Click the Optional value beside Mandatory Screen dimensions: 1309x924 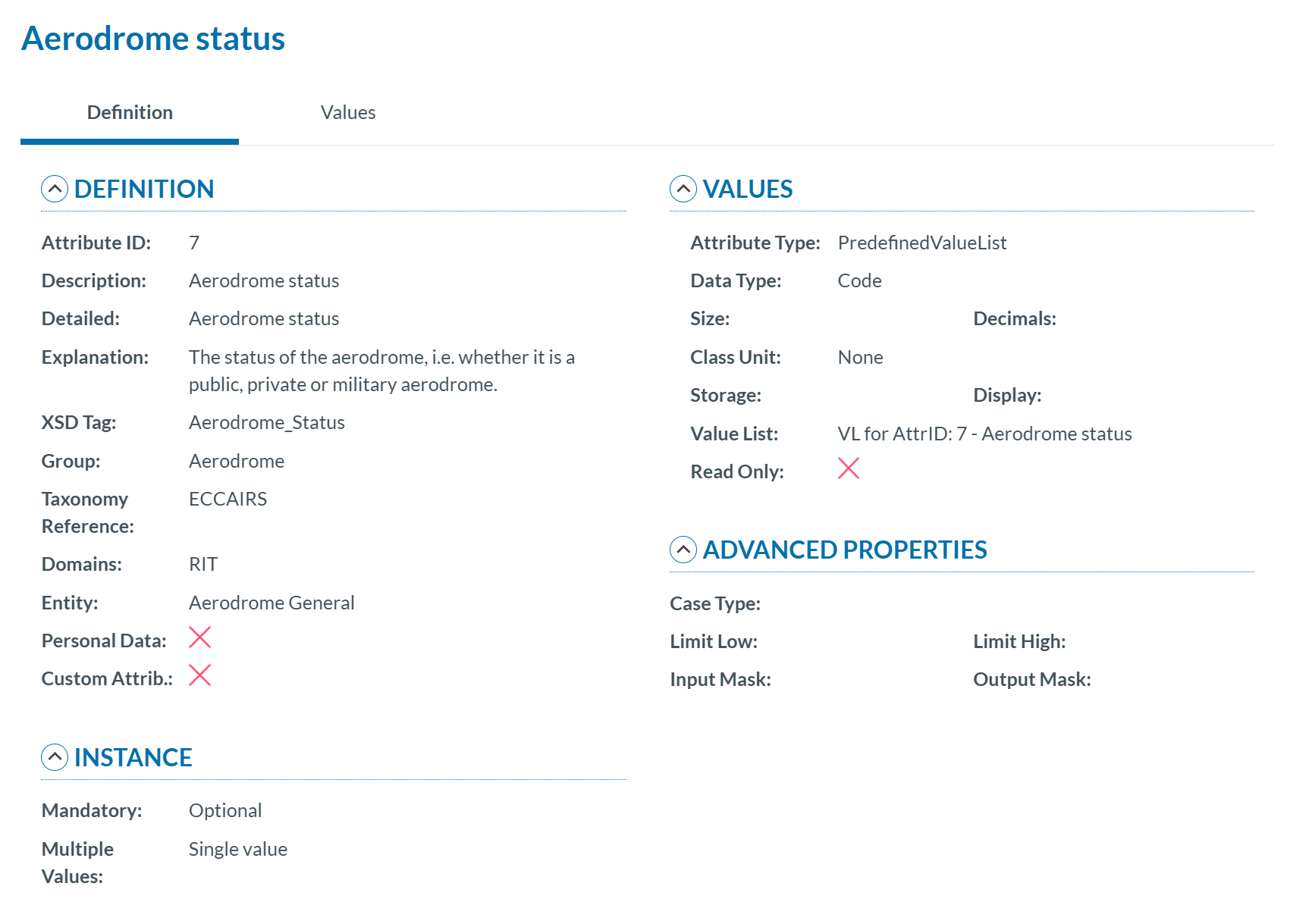click(225, 810)
